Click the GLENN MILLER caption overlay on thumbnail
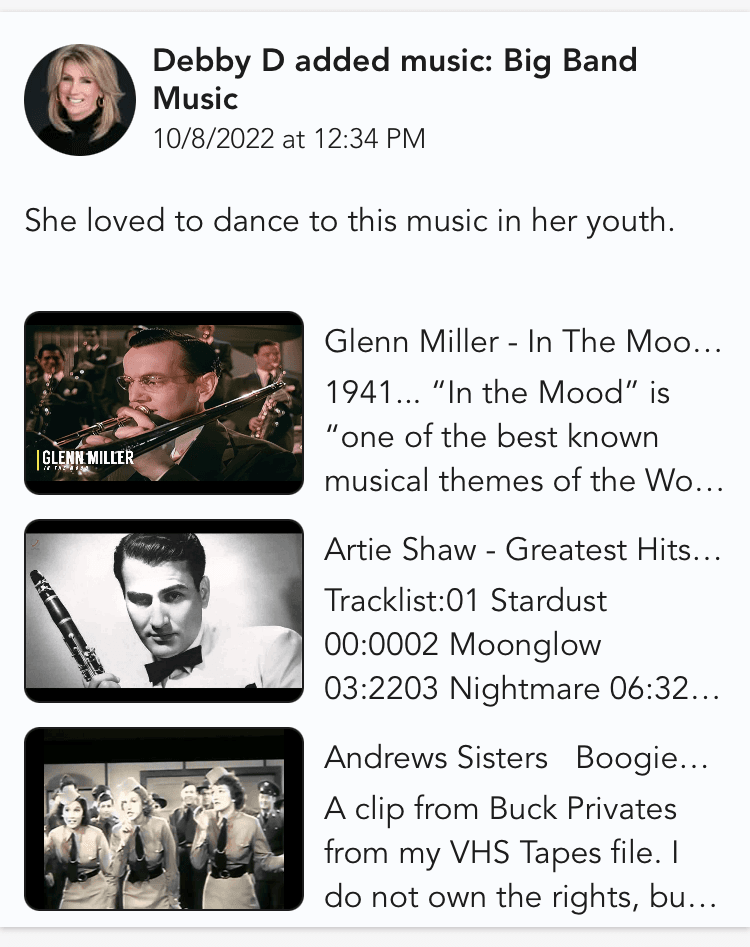Viewport: 750px width, 947px height. [86, 459]
